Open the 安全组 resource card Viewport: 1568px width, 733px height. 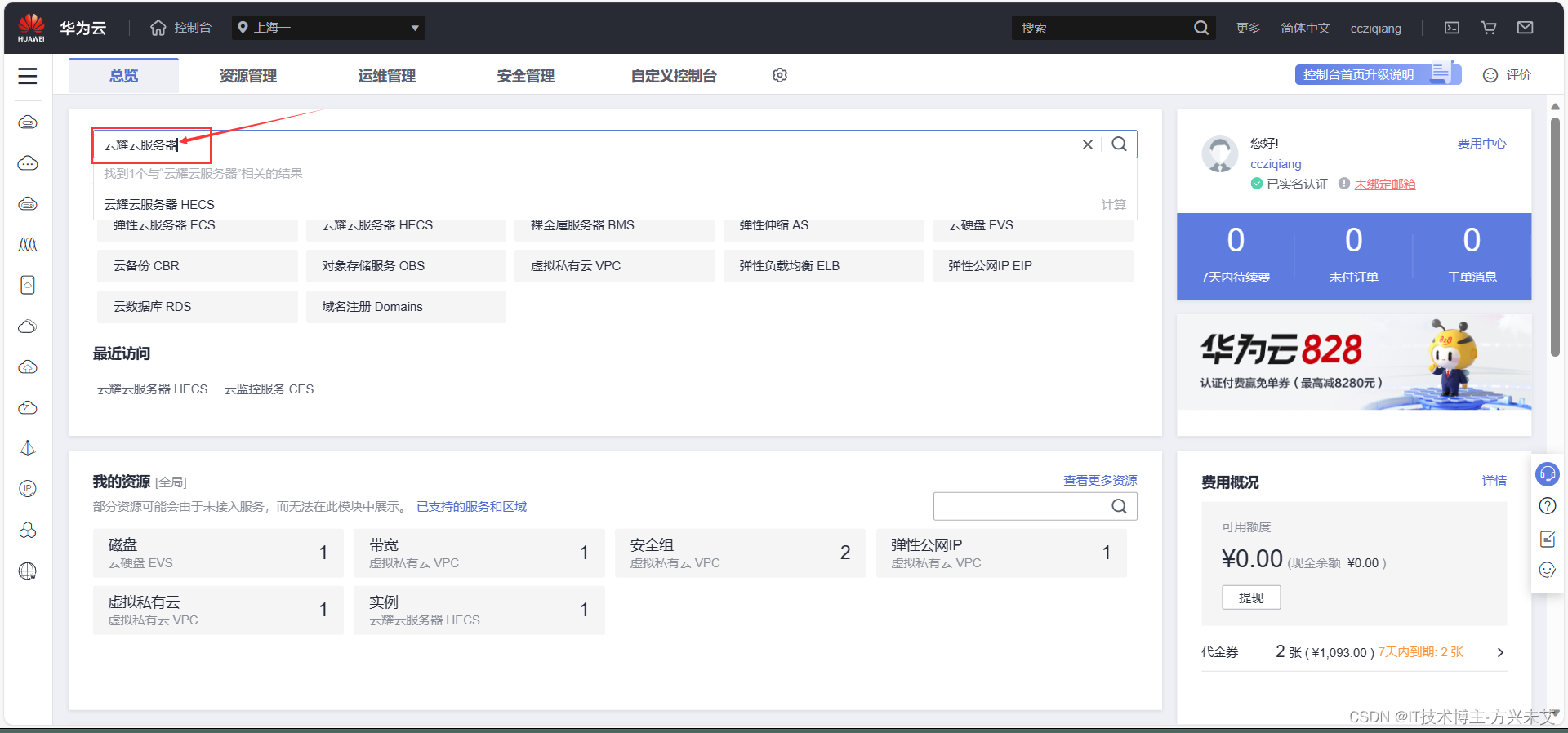[740, 553]
